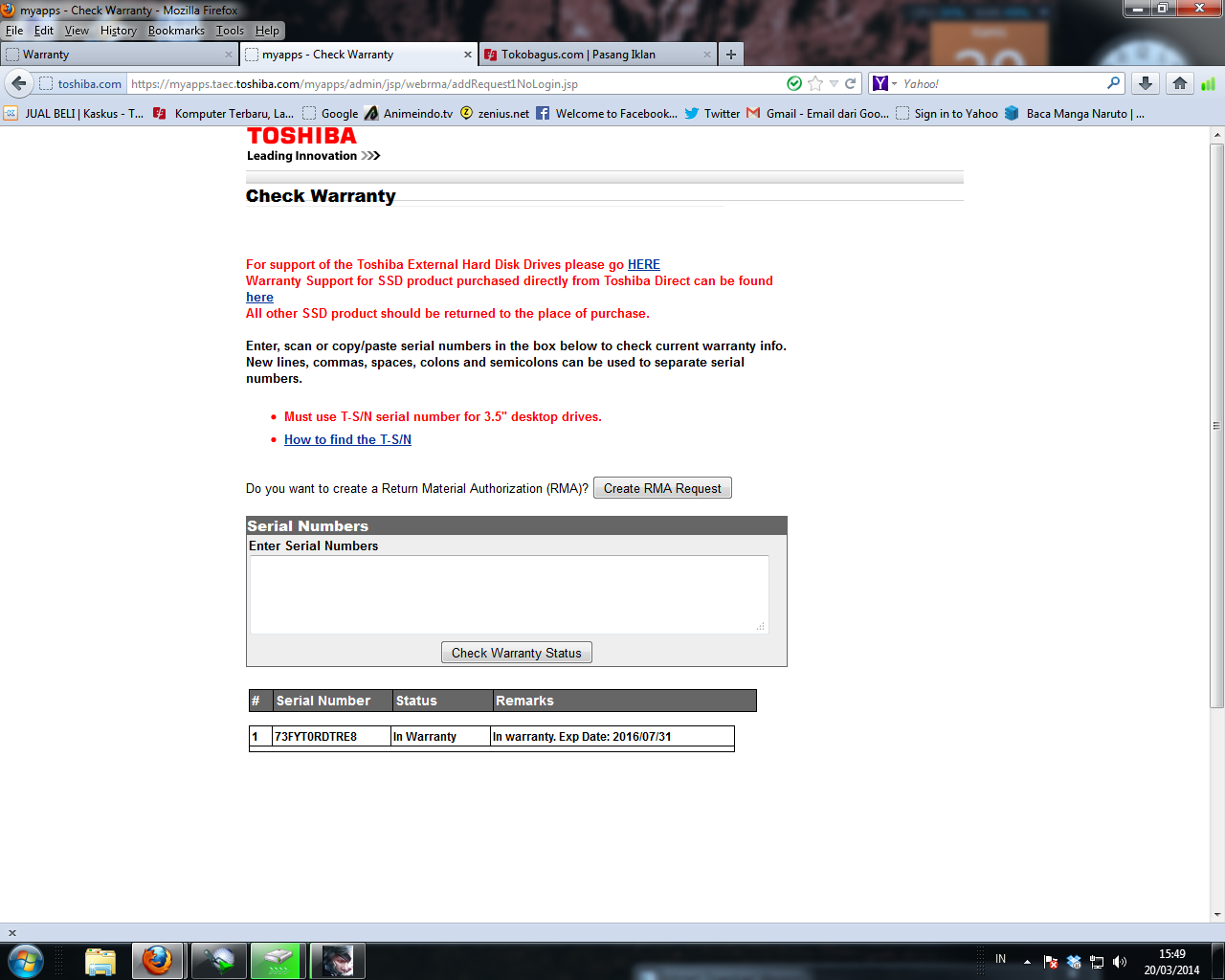
Task: Click the search magnifier icon in search box
Action: pos(1113,83)
